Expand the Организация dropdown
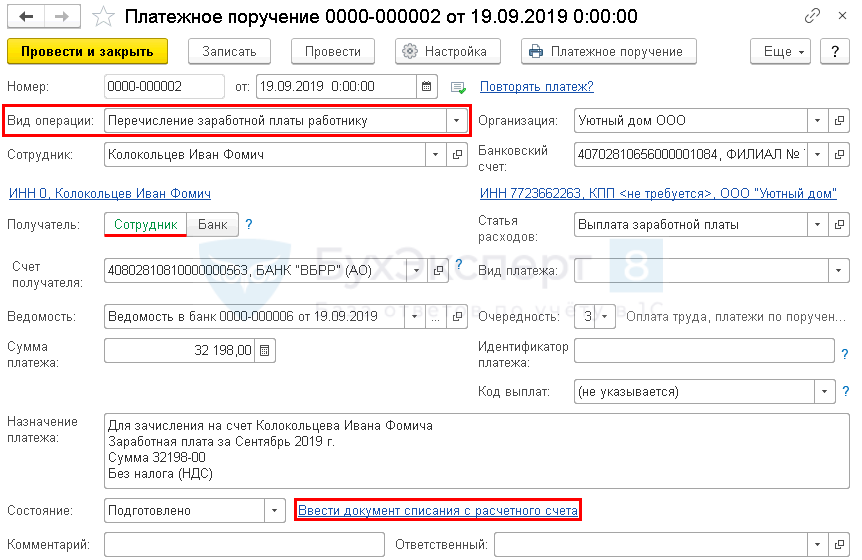 (817, 120)
